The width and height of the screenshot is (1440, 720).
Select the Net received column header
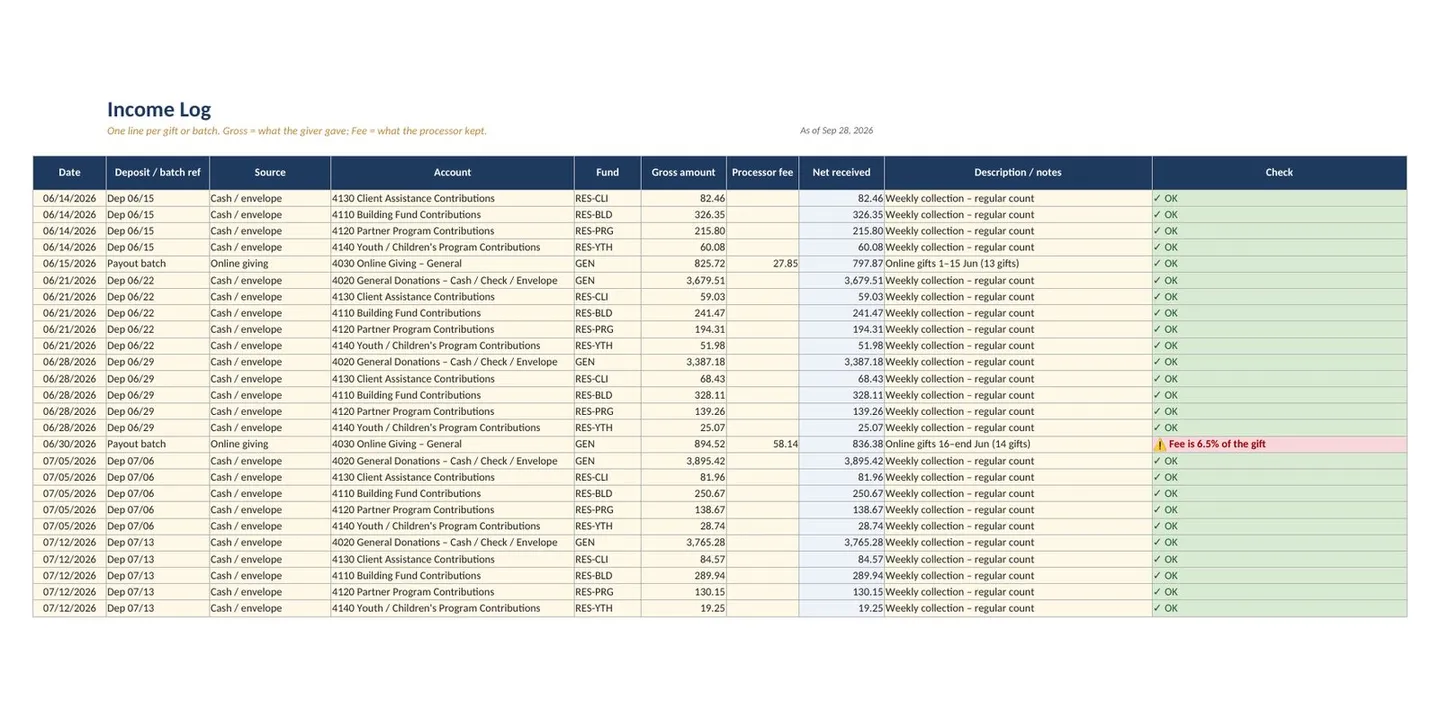coord(841,172)
